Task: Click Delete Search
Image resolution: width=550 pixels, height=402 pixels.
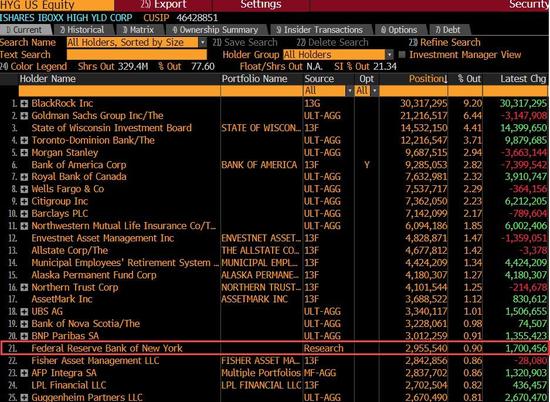Action: click(332, 42)
